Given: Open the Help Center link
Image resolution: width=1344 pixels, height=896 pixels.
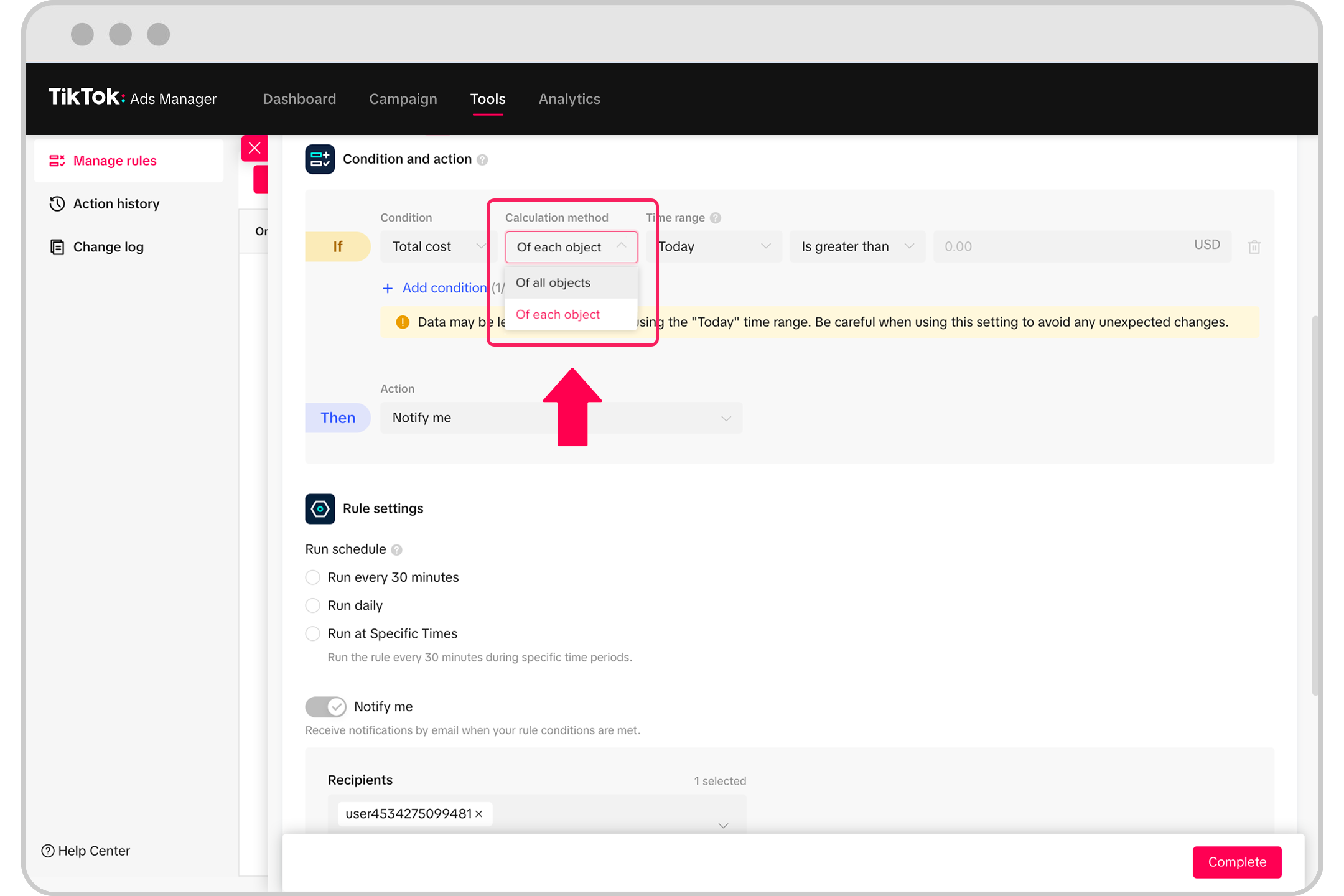Looking at the screenshot, I should coord(86,851).
